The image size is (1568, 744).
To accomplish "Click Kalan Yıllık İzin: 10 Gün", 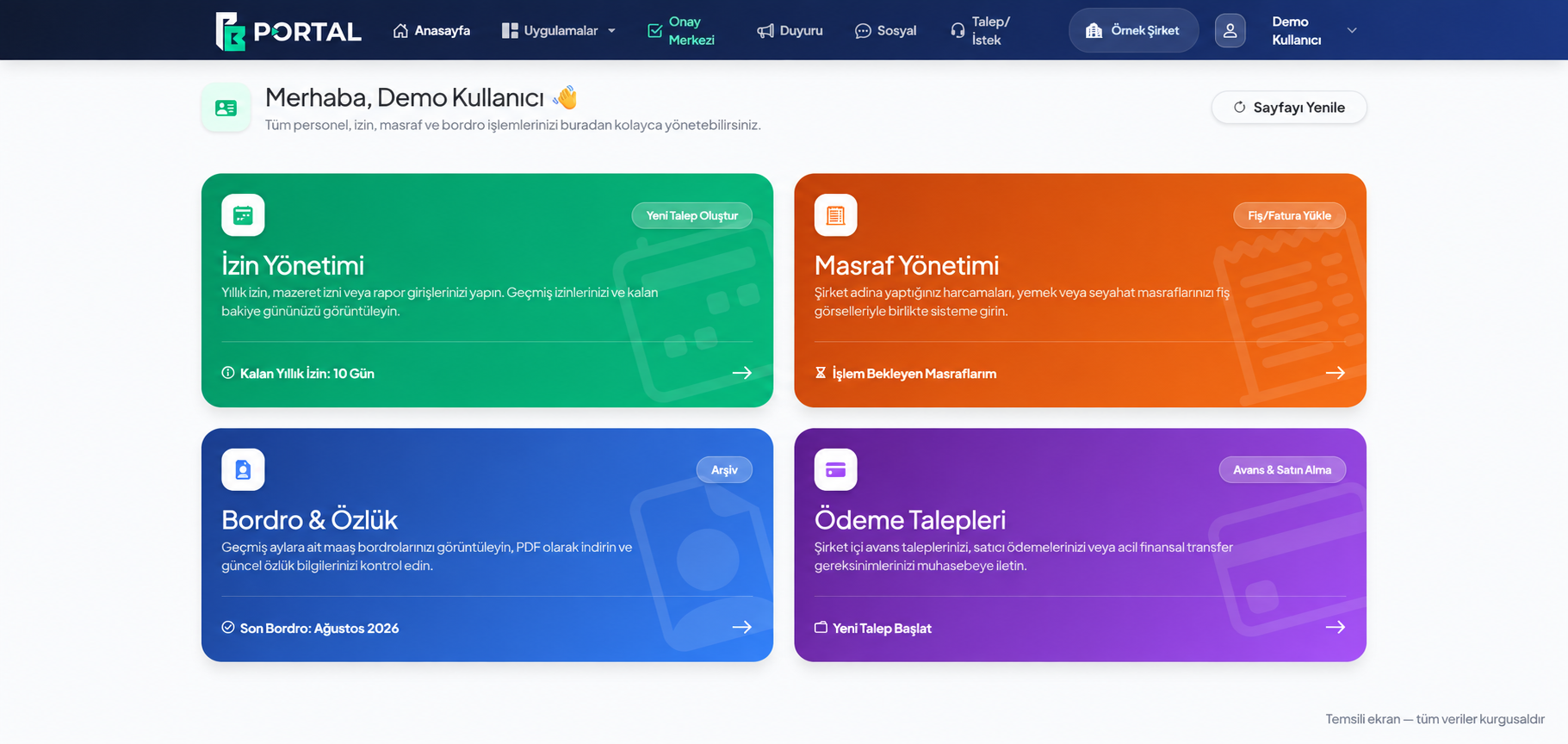I will (298, 373).
